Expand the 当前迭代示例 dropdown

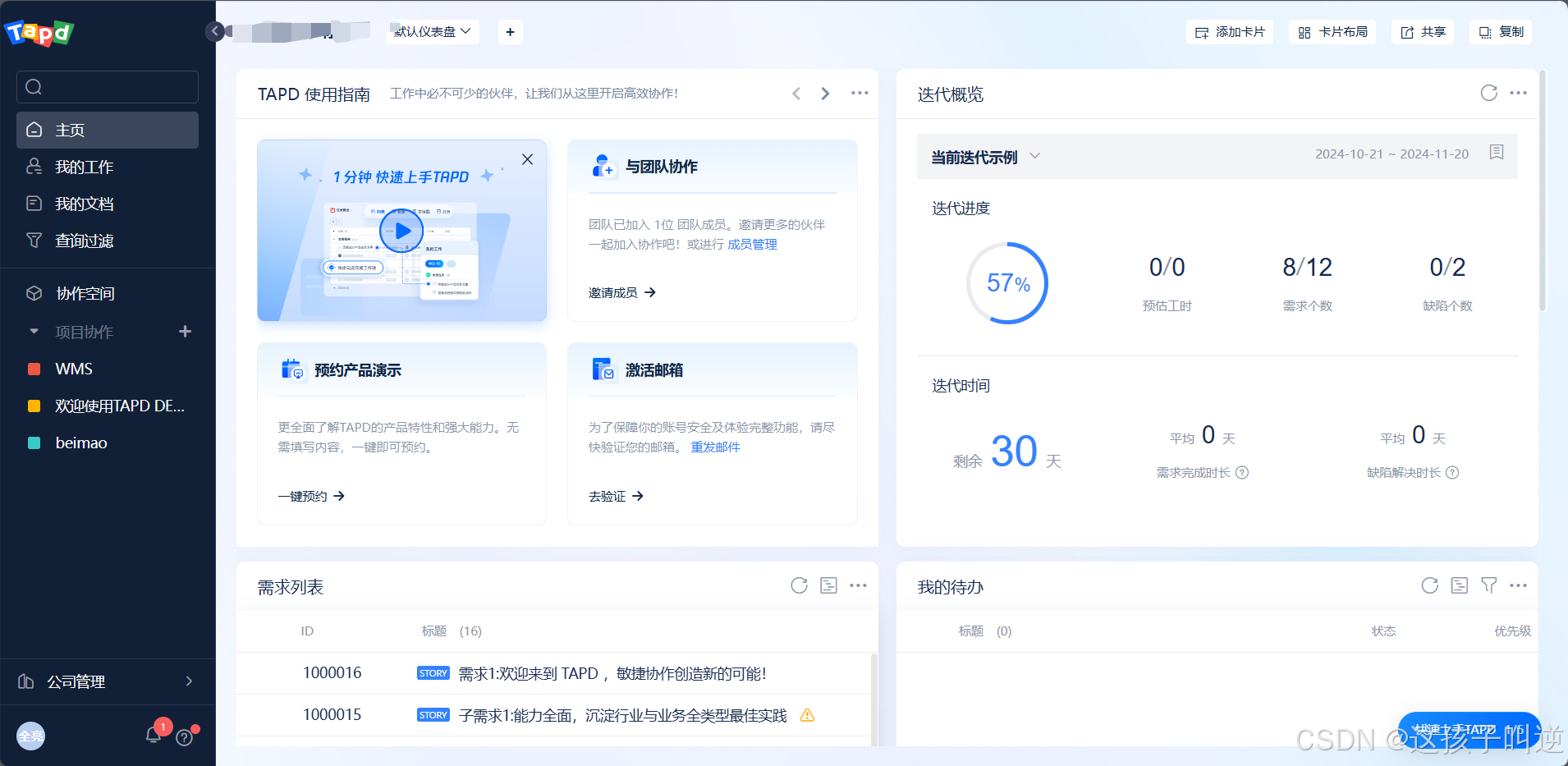[985, 157]
